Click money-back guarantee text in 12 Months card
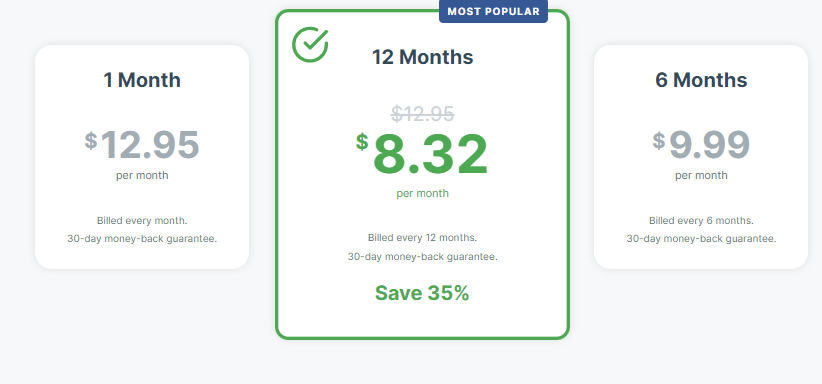Screen dimensions: 822x384 pos(423,257)
